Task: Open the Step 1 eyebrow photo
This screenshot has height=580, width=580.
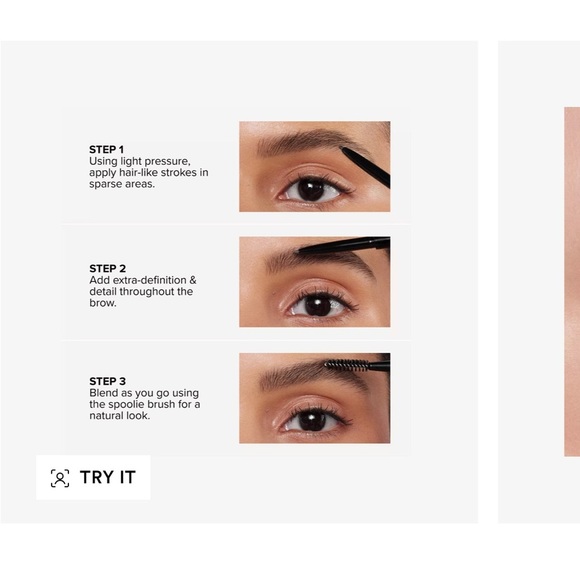Action: 315,166
